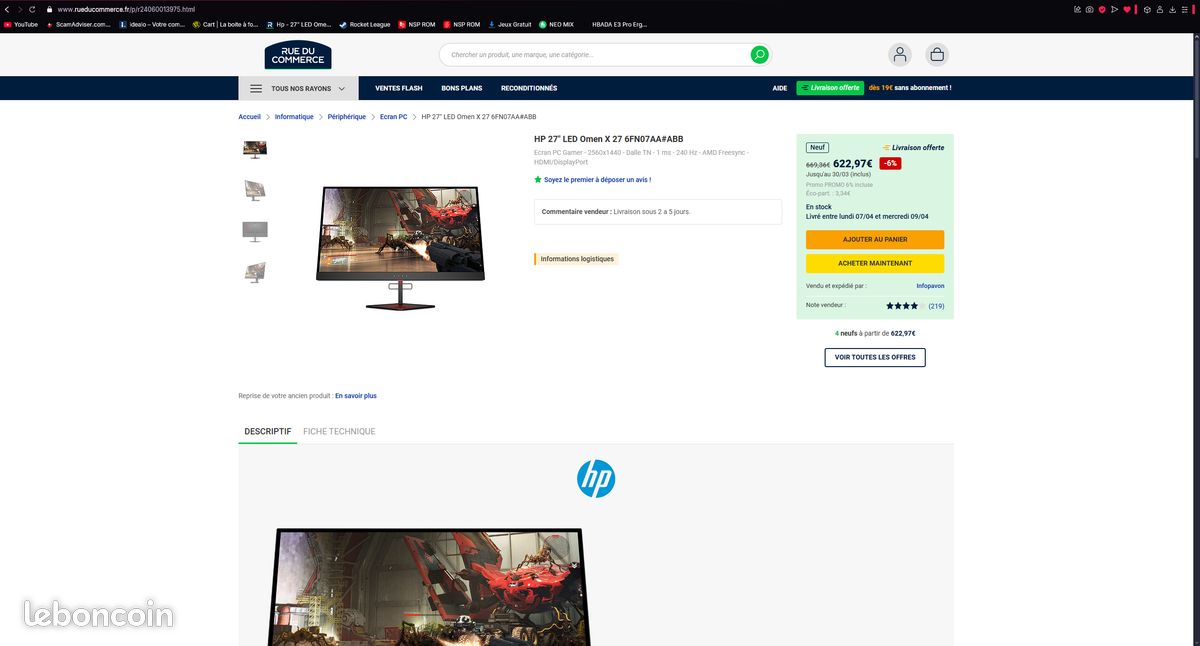1200x646 pixels.
Task: Expand the TOUS NOS RAYONS menu
Action: coord(298,88)
